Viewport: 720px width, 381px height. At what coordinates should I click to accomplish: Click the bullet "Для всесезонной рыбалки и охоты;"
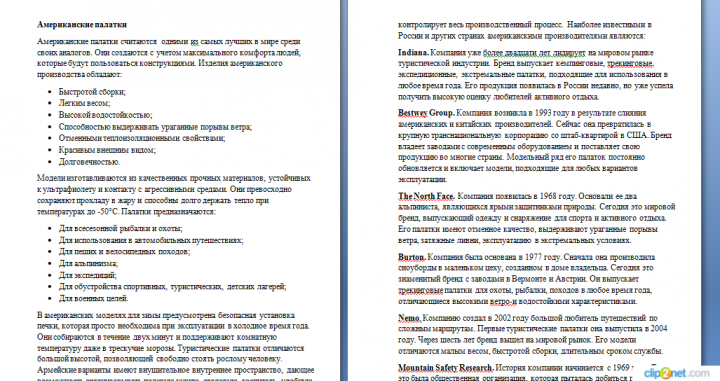(121, 229)
